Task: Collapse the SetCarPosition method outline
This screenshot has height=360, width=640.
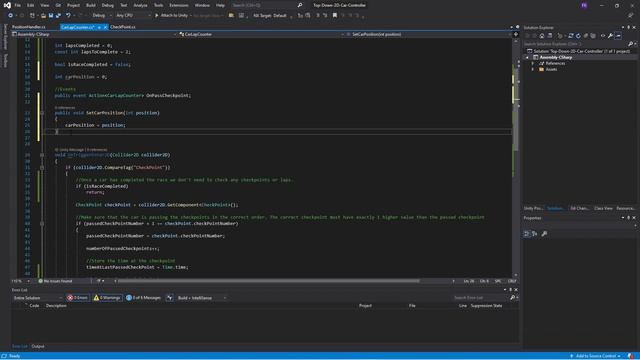Action: [42, 113]
